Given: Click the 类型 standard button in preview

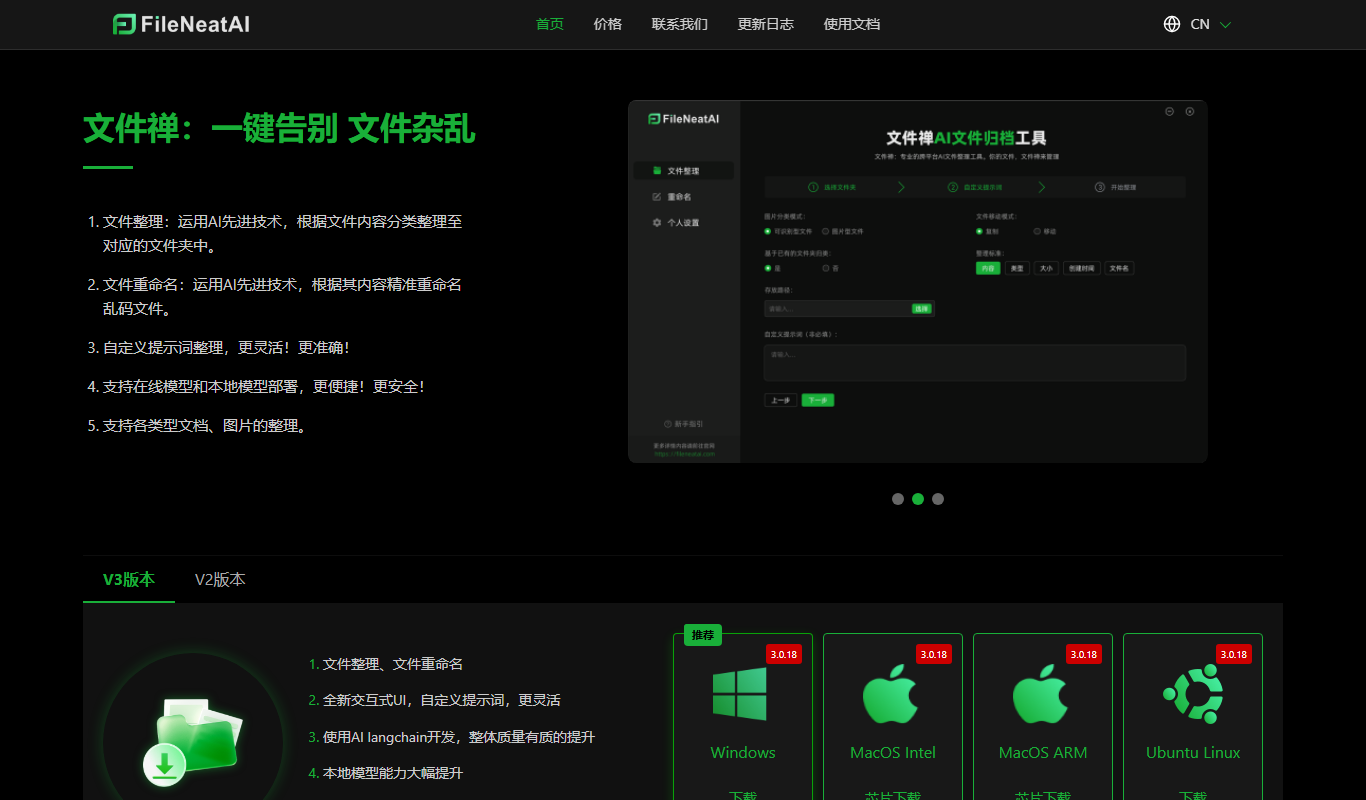Looking at the screenshot, I should [1017, 268].
